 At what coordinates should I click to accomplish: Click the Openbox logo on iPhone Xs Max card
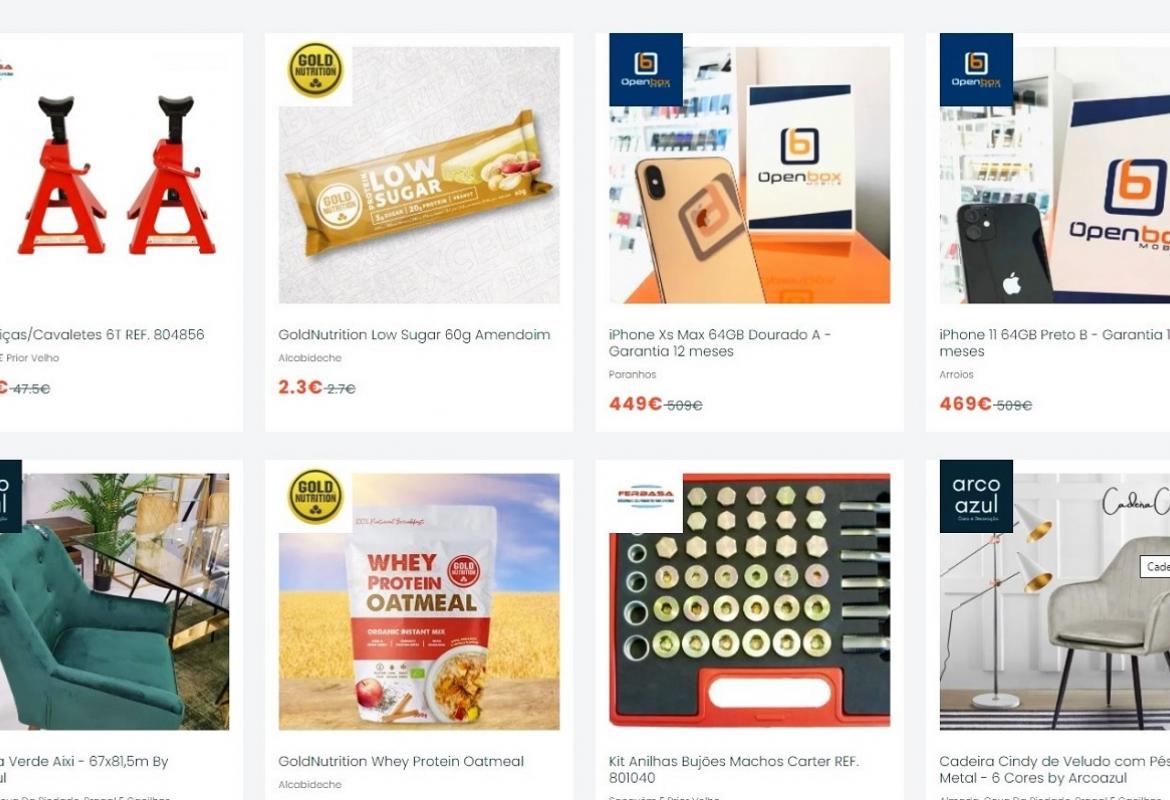click(645, 69)
